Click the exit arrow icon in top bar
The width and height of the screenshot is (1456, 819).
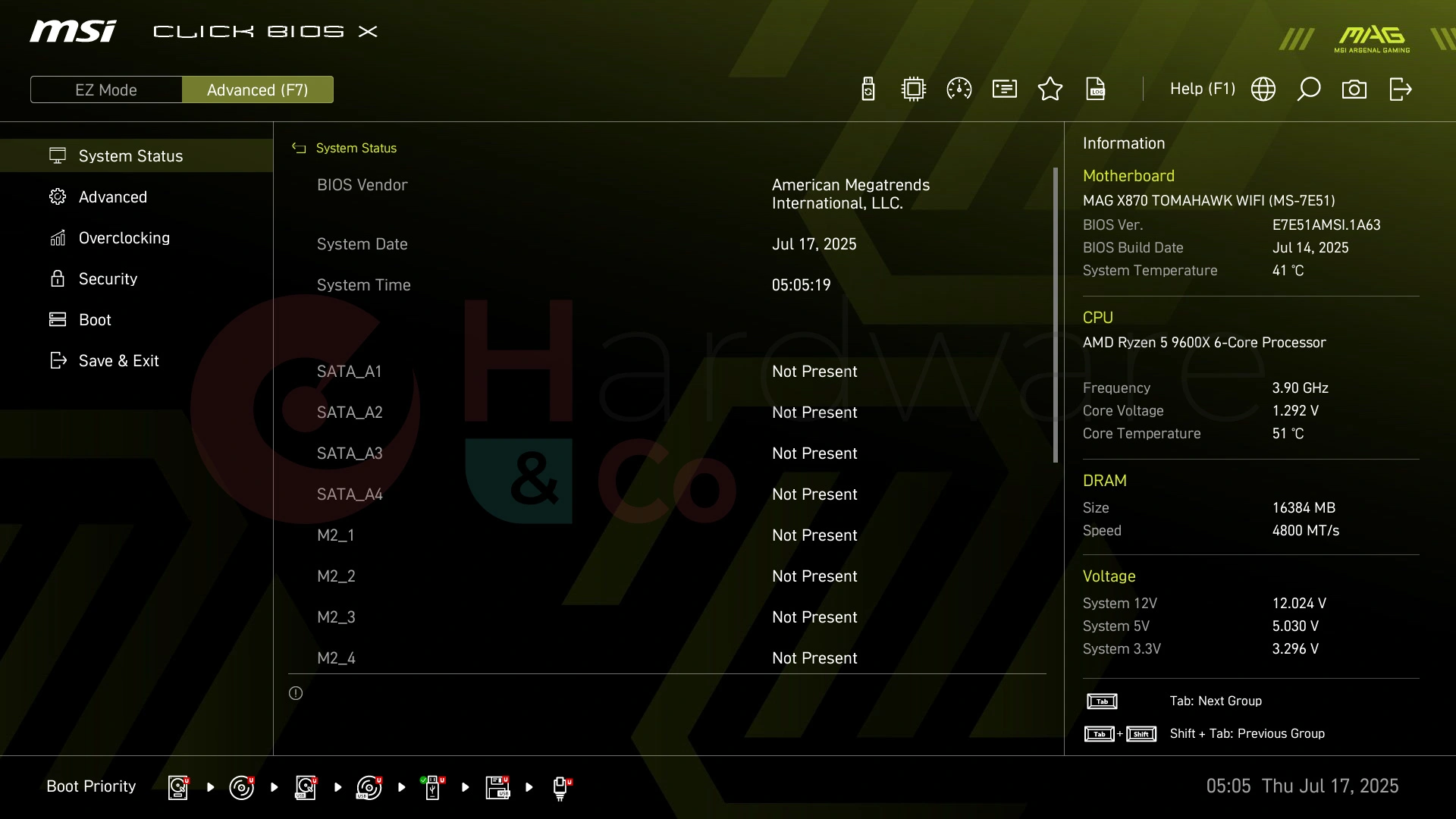(1401, 89)
